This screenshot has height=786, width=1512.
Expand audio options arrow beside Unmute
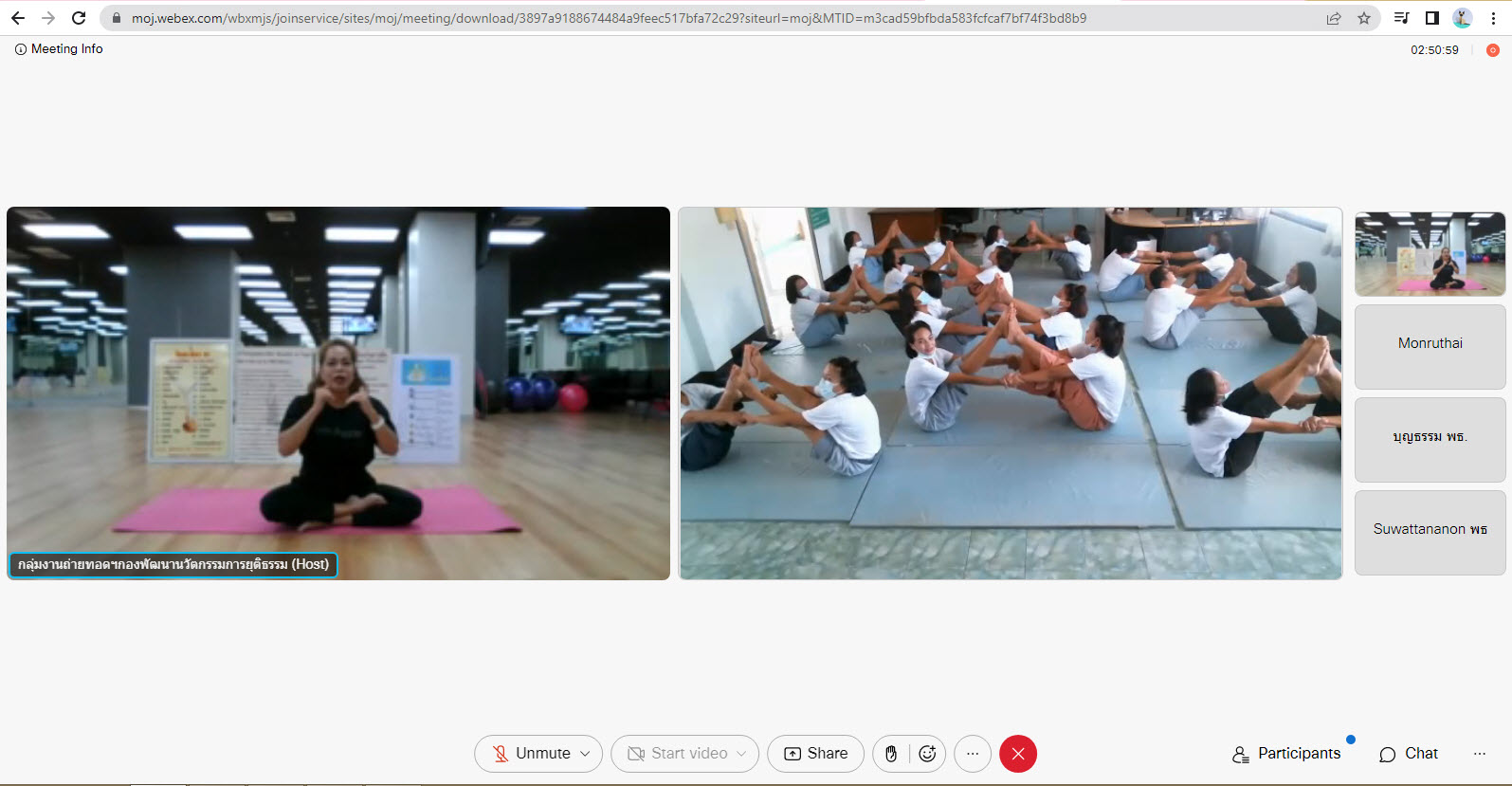coord(586,754)
